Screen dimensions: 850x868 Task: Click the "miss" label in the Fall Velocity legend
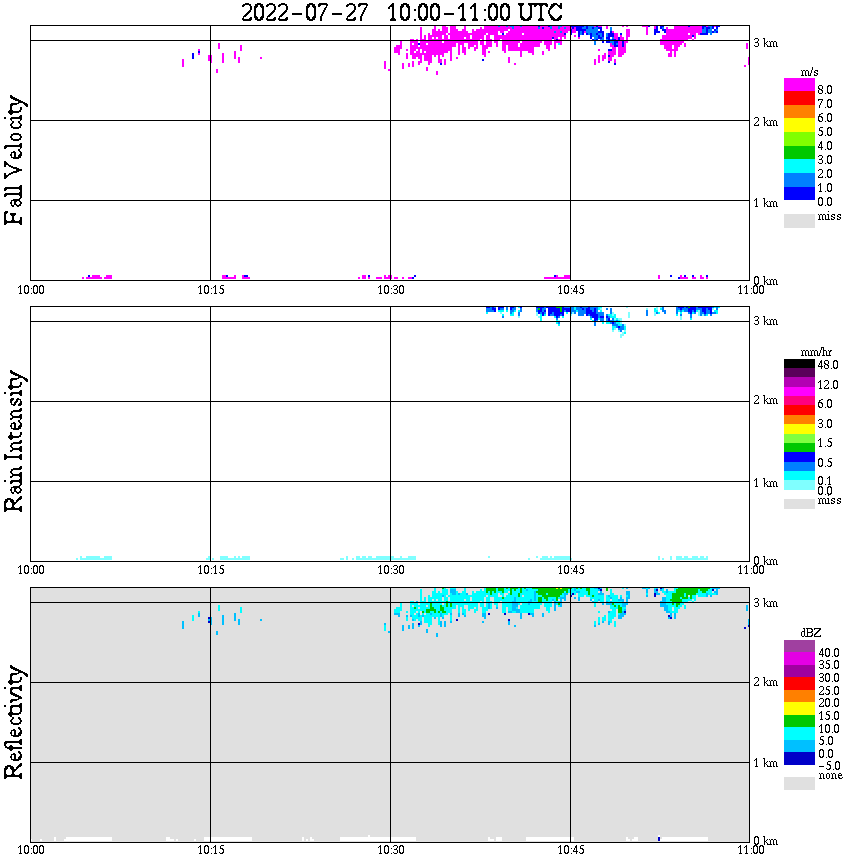[x=829, y=216]
